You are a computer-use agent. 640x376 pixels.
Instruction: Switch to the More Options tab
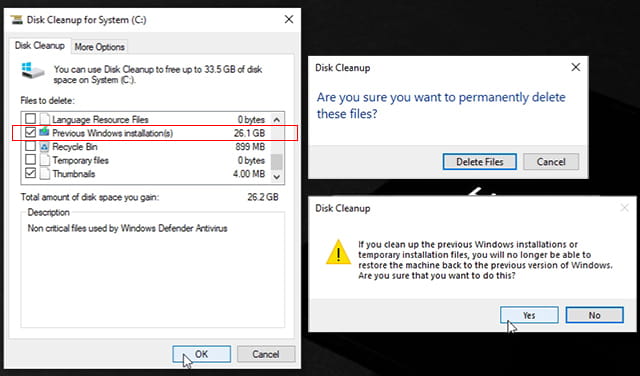pos(99,47)
